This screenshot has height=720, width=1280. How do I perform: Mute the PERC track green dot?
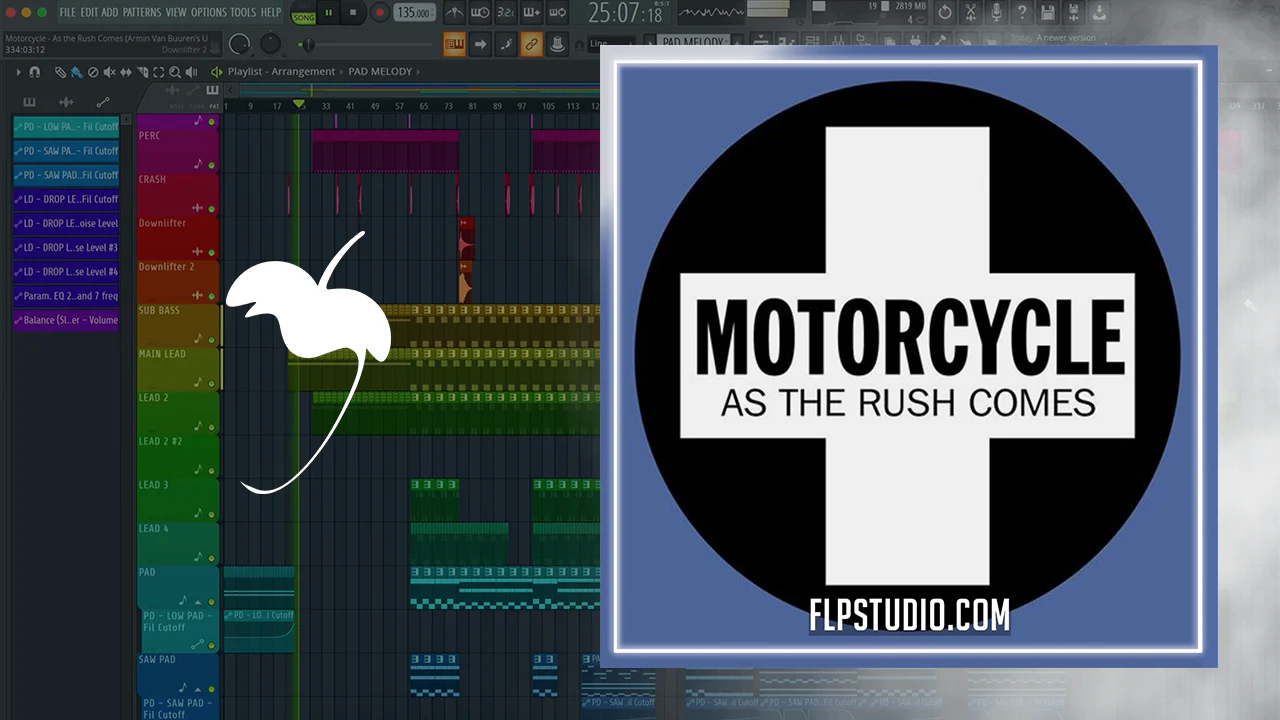211,165
